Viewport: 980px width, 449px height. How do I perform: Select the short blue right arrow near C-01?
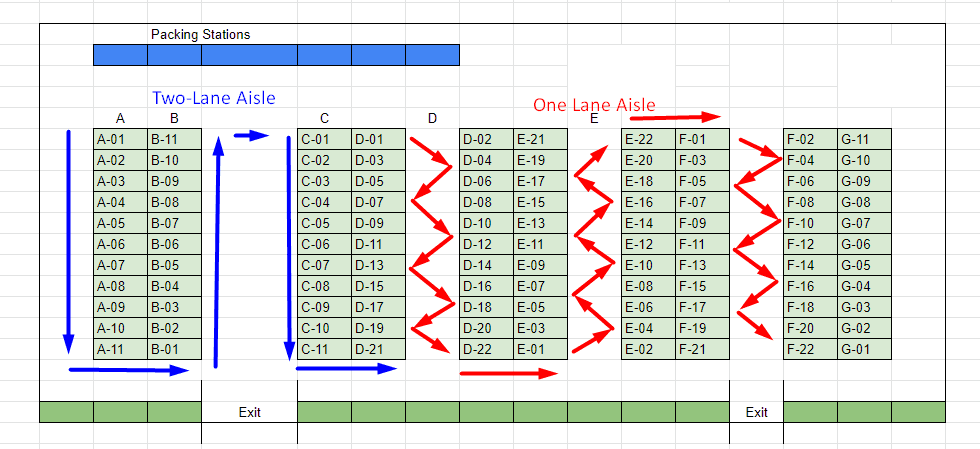pyautogui.click(x=251, y=135)
